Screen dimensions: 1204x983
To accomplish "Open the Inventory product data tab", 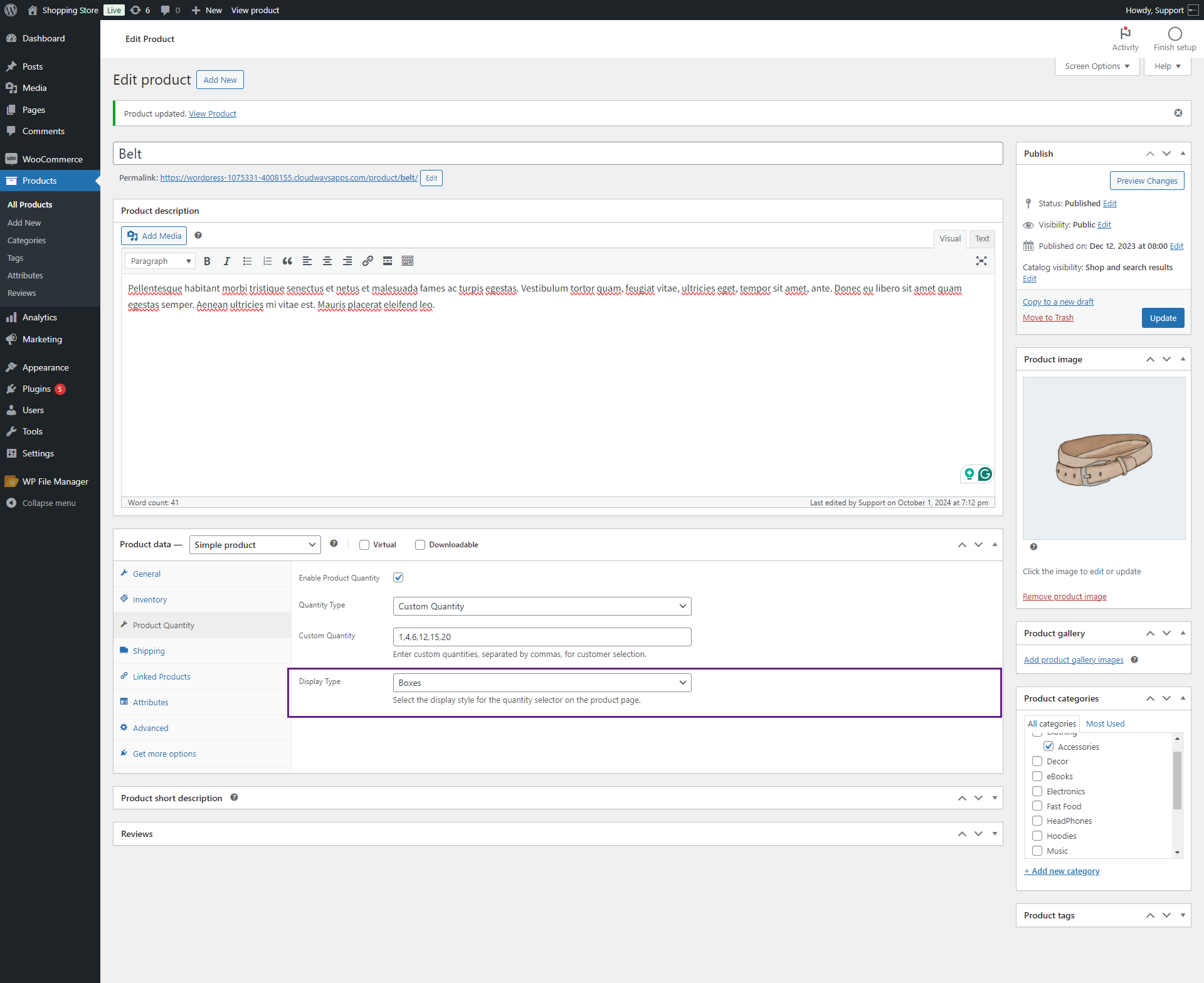I will click(x=150, y=599).
